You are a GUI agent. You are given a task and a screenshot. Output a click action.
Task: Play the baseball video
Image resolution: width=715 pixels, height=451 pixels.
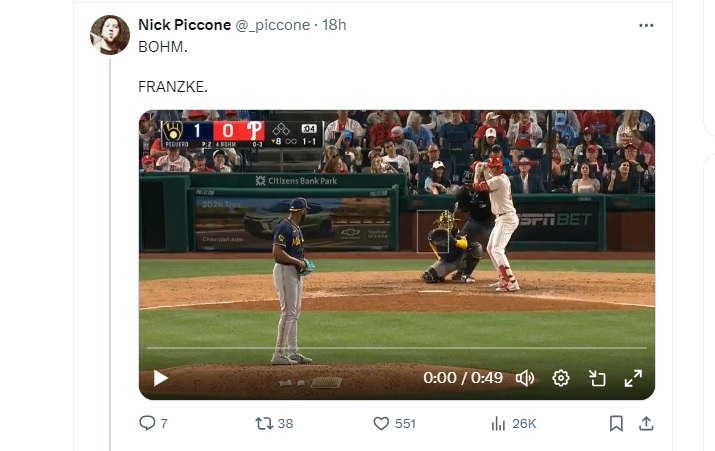[x=160, y=378]
